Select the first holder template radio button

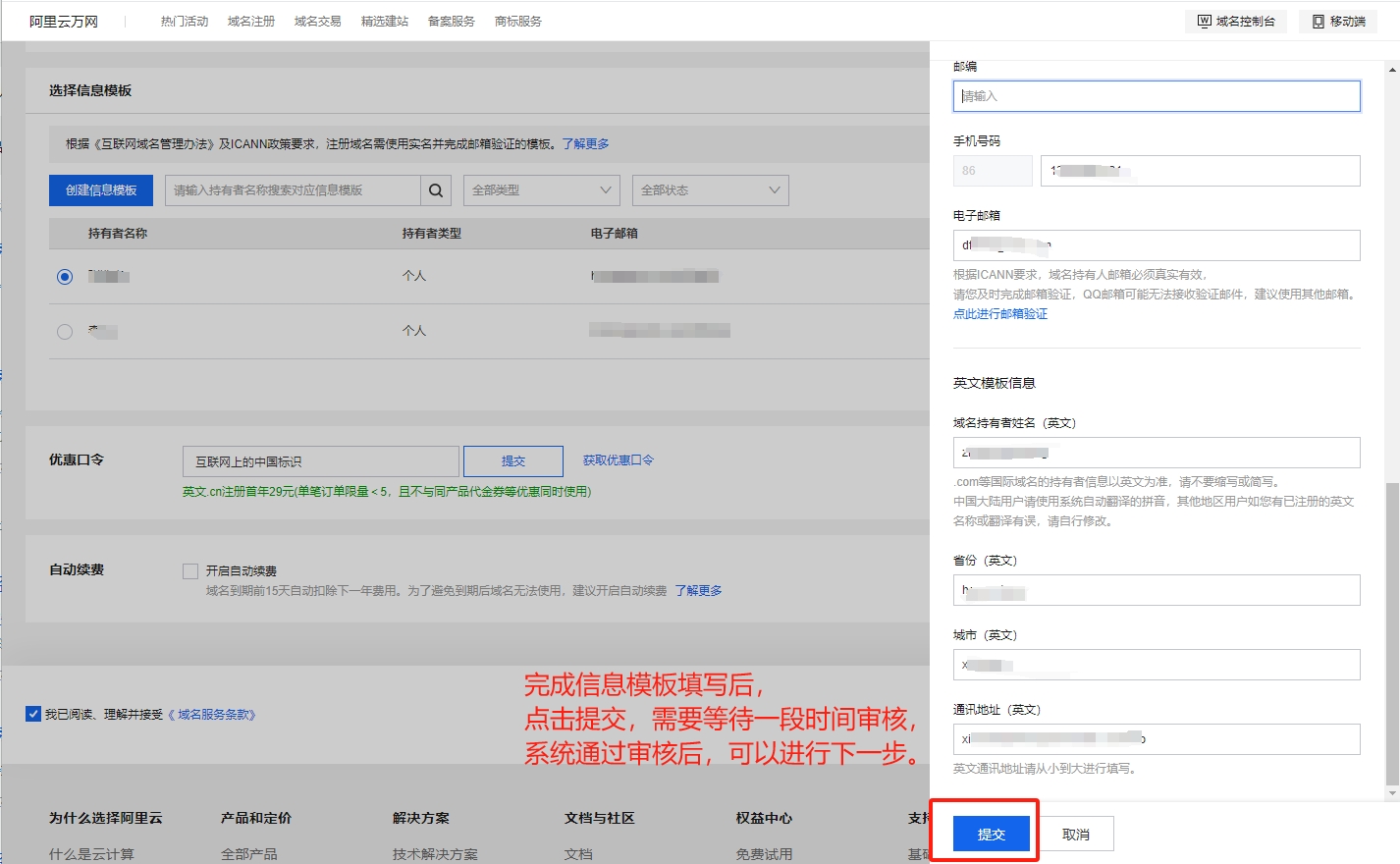click(64, 276)
